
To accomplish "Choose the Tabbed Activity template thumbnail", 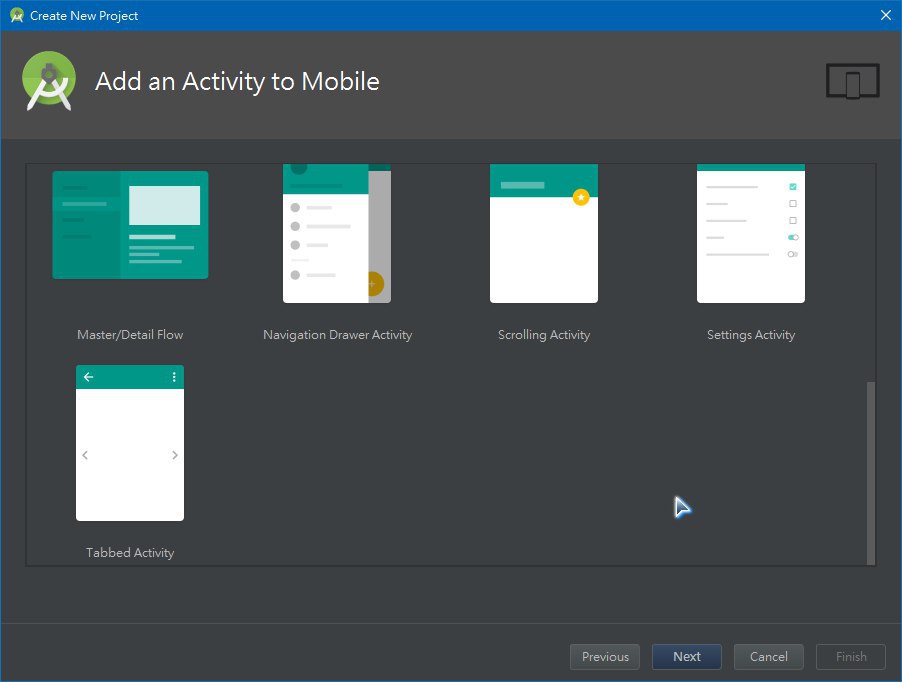I will (130, 443).
